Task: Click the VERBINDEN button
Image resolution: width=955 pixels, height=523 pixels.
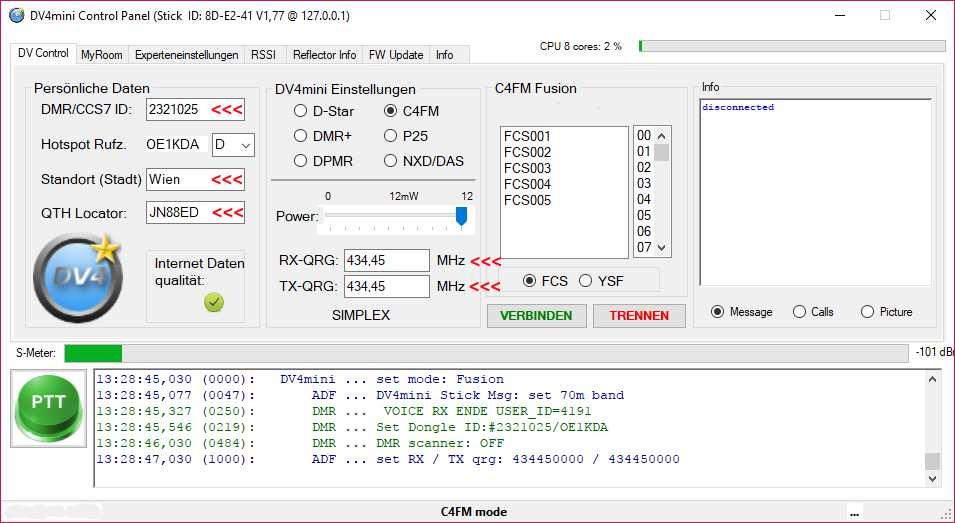Action: click(537, 316)
